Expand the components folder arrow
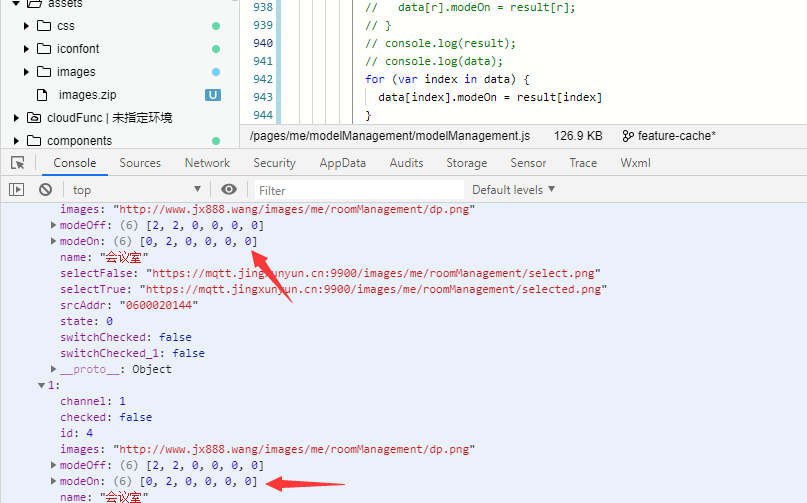Screen dimensions: 807x503 (16, 141)
